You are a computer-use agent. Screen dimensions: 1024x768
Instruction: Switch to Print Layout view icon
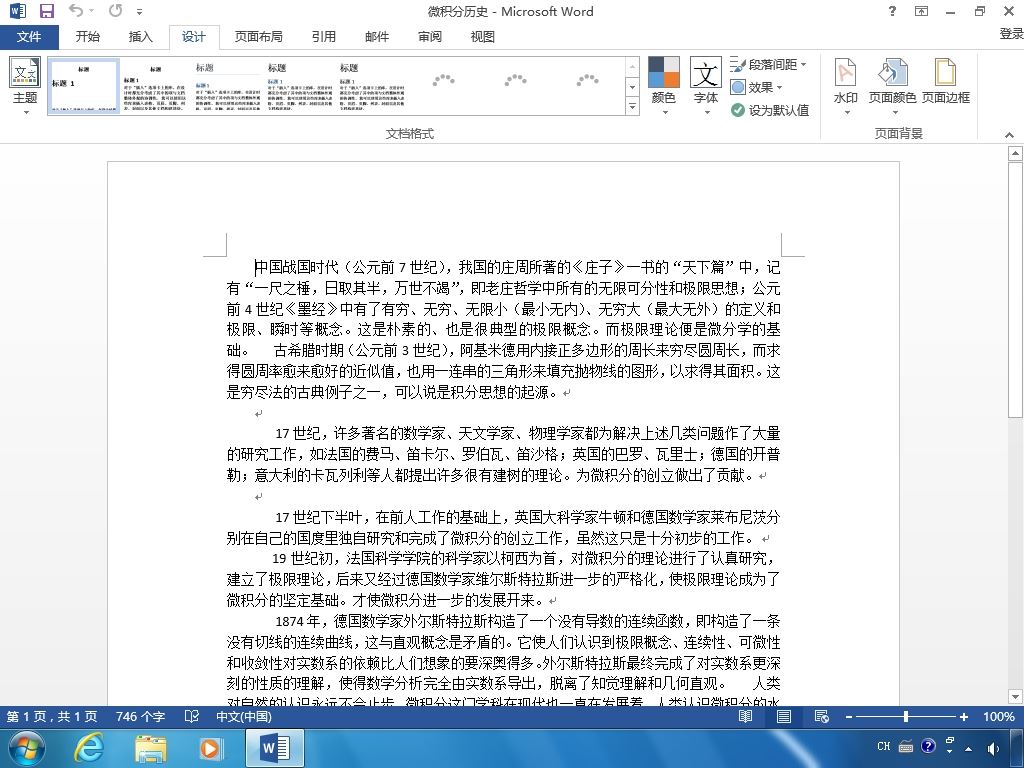tap(784, 716)
